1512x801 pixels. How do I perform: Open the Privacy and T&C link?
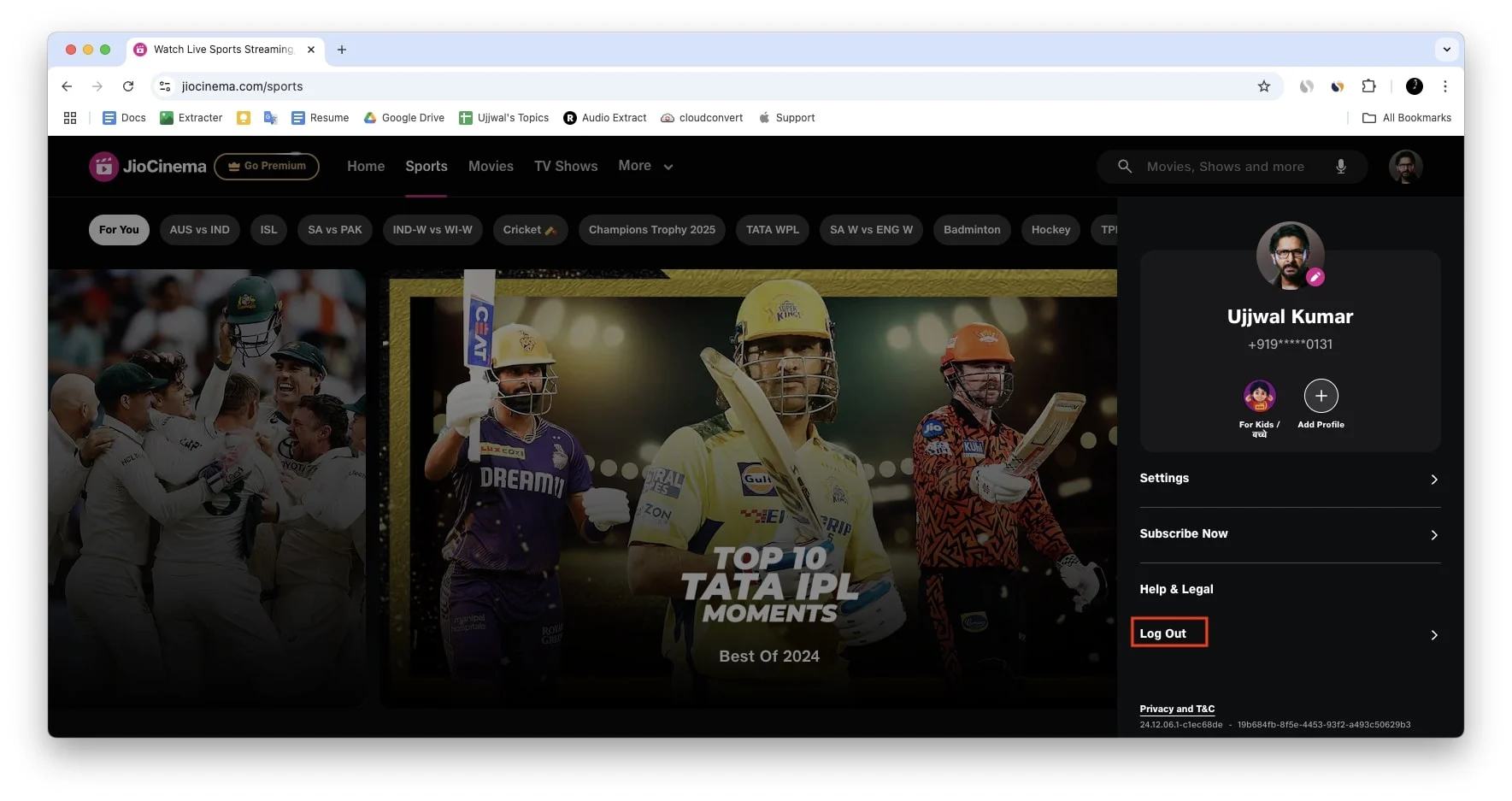(x=1177, y=709)
